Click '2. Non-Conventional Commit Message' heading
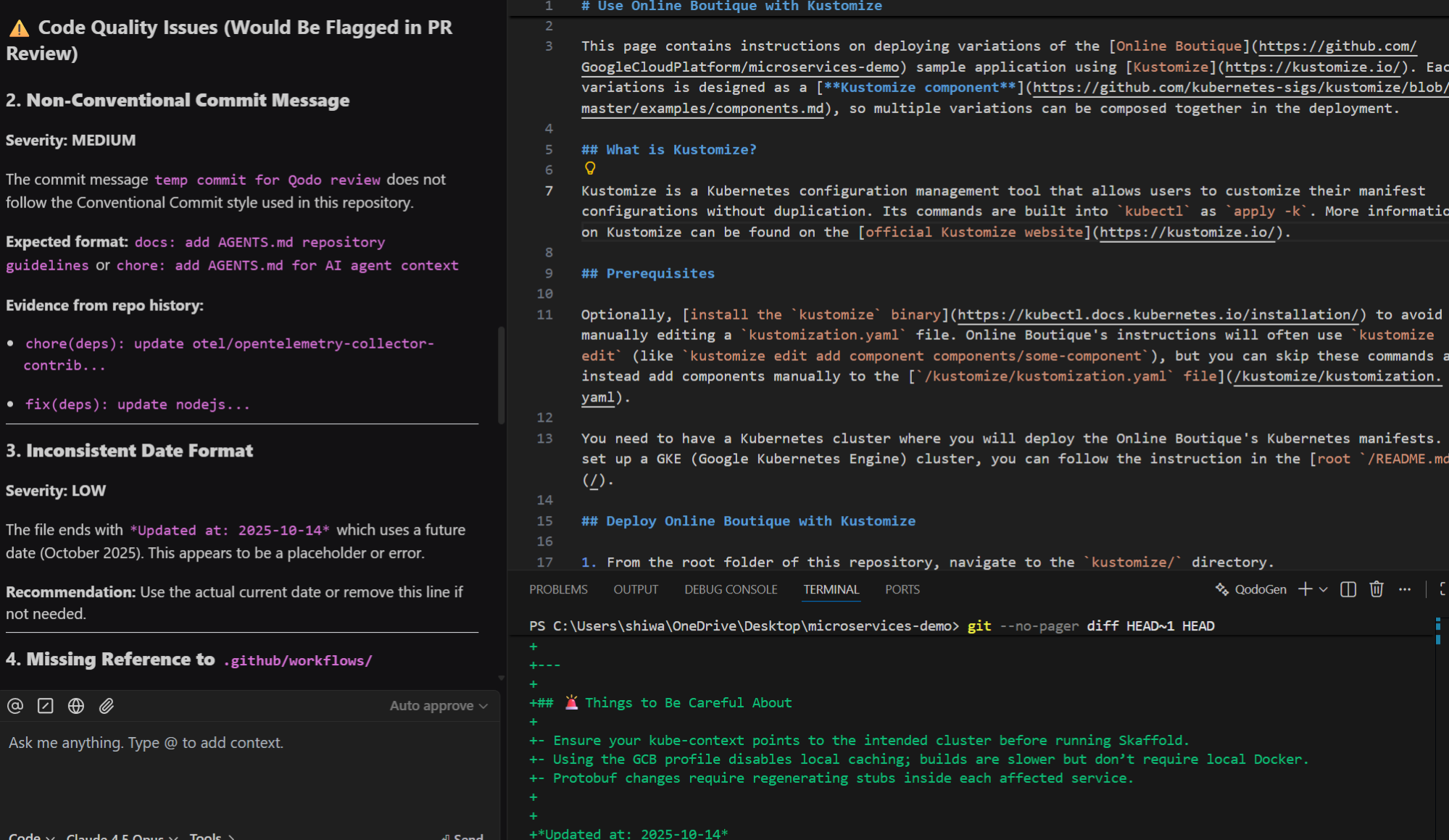The image size is (1449, 840). point(178,101)
